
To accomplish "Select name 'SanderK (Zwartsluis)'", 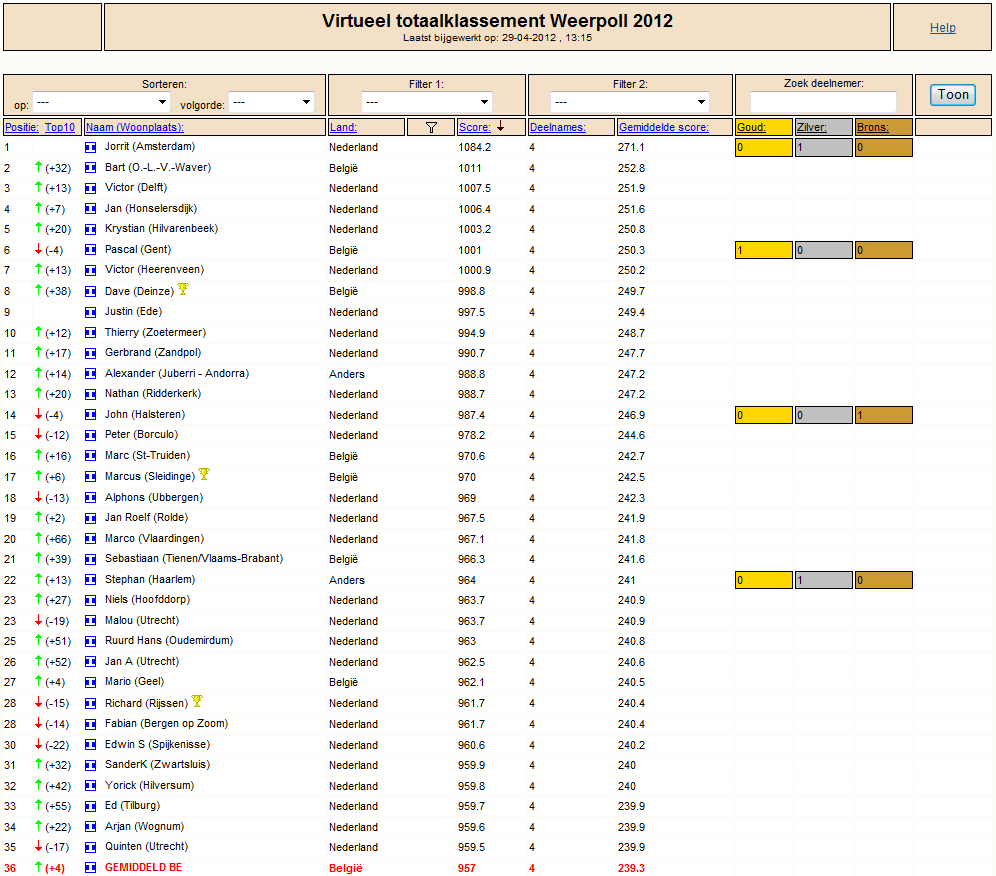I will click(158, 765).
